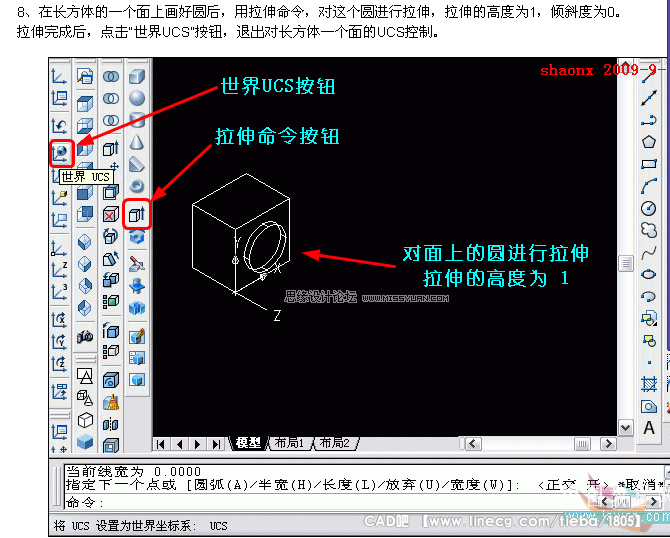Jump to first layout tab arrow

point(161,444)
